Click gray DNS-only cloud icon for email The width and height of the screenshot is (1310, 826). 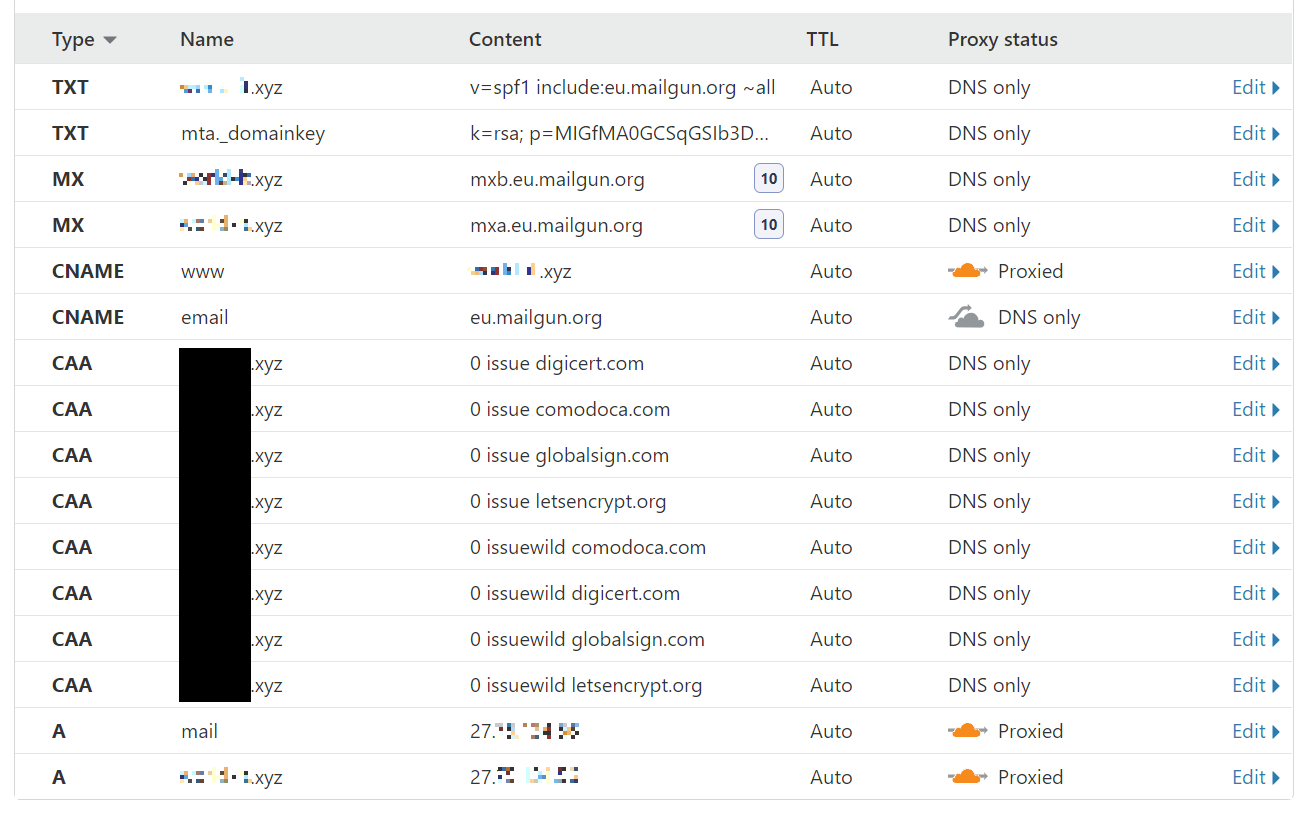967,317
